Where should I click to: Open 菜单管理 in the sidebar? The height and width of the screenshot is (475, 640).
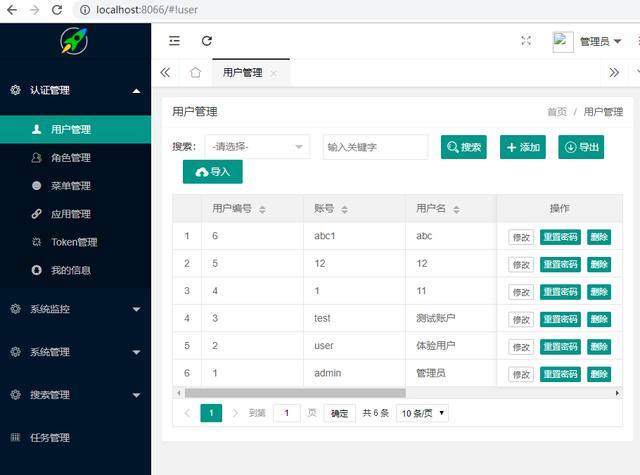[76, 186]
